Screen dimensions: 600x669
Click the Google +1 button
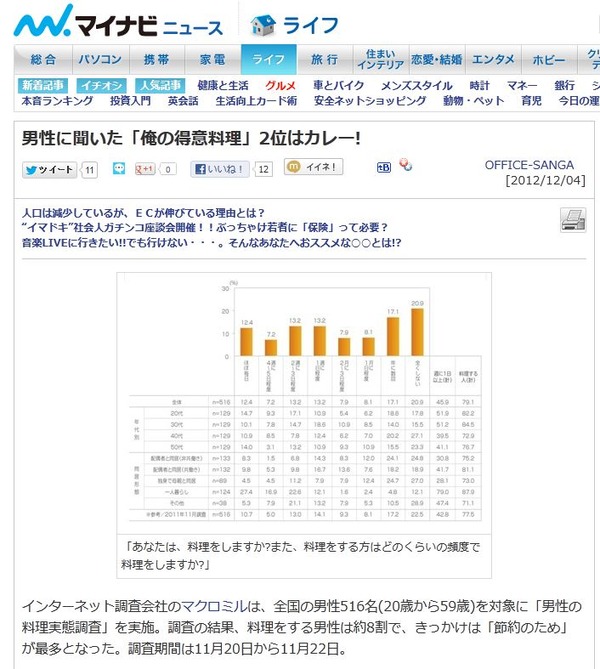coord(145,169)
